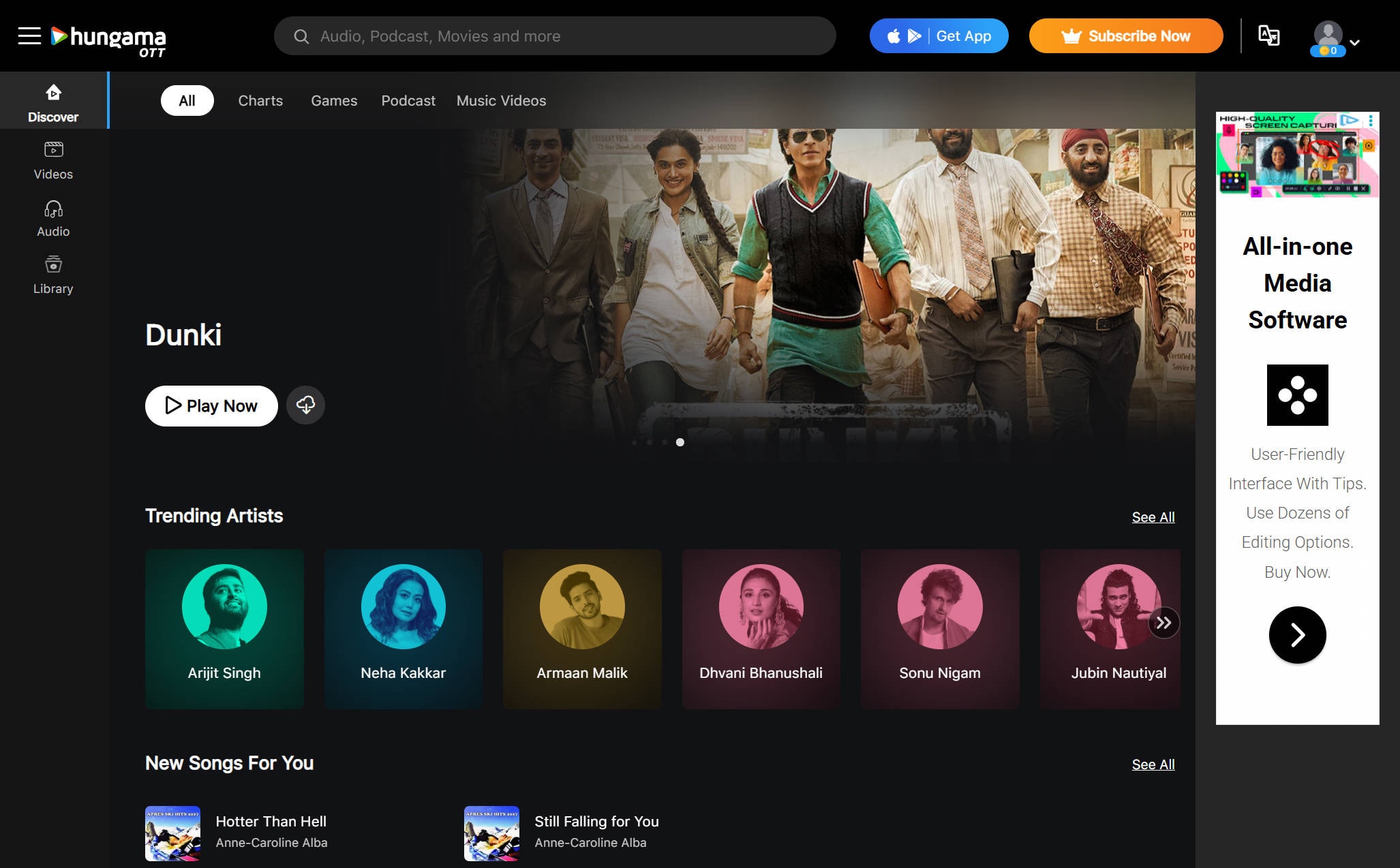Click Subscribe Now button
1400x868 pixels.
[x=1125, y=36]
